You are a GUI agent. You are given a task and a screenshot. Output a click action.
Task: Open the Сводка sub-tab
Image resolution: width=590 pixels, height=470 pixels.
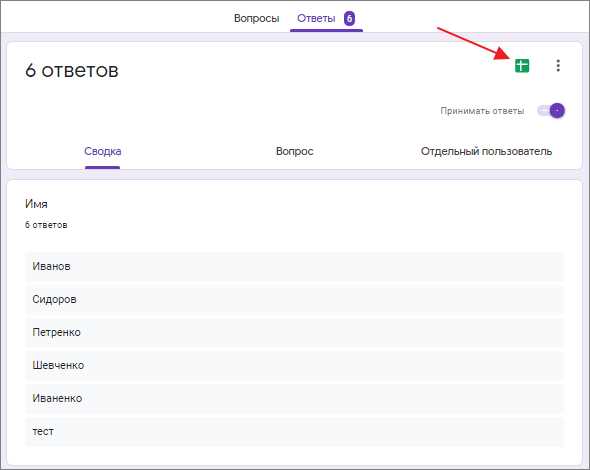click(103, 151)
